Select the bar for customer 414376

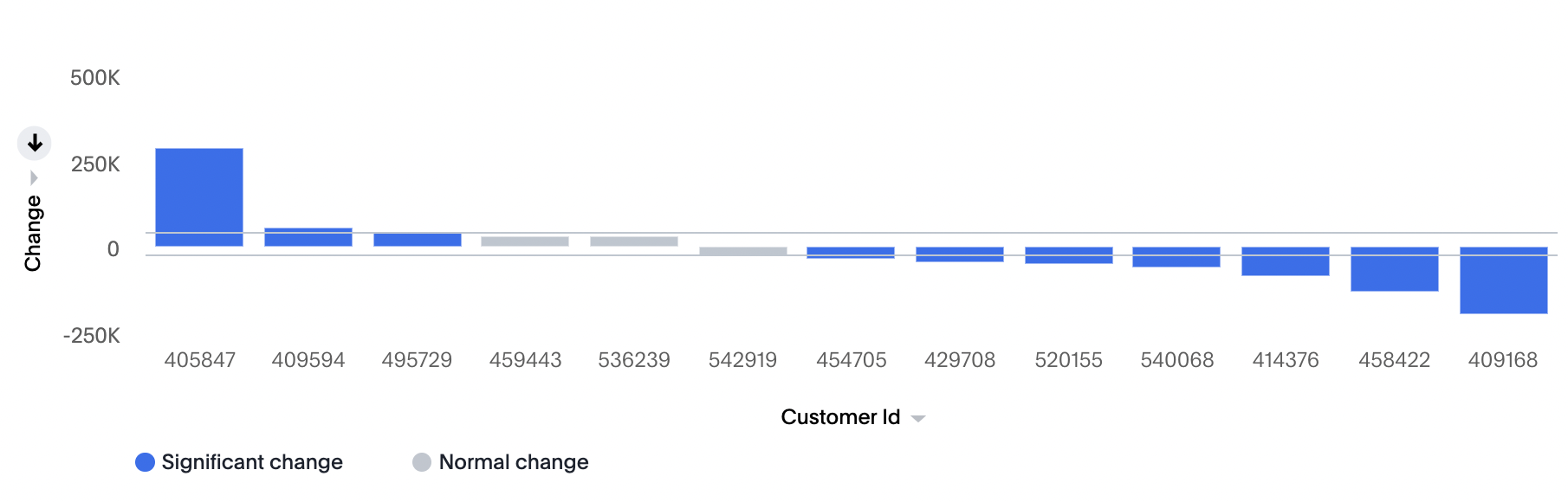[1286, 261]
